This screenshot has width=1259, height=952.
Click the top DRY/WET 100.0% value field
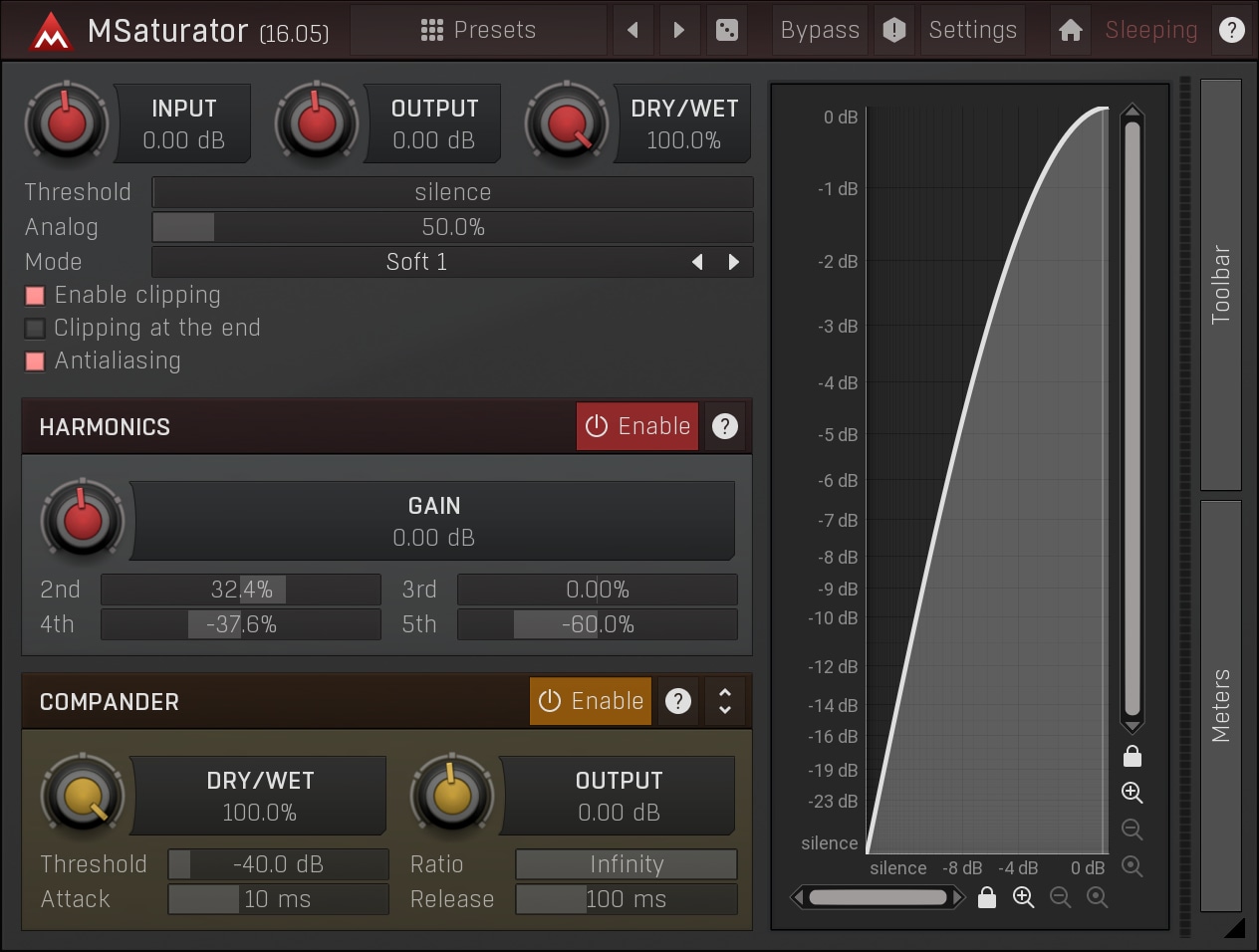point(684,123)
